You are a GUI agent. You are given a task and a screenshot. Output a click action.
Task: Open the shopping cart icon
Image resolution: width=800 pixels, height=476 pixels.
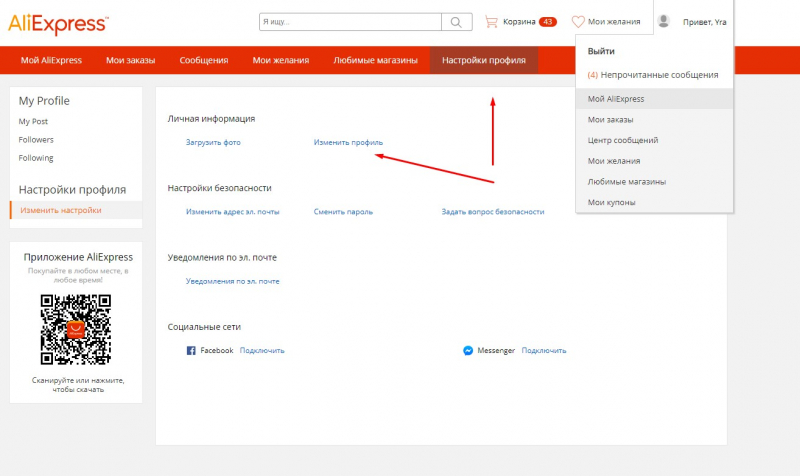tap(491, 22)
